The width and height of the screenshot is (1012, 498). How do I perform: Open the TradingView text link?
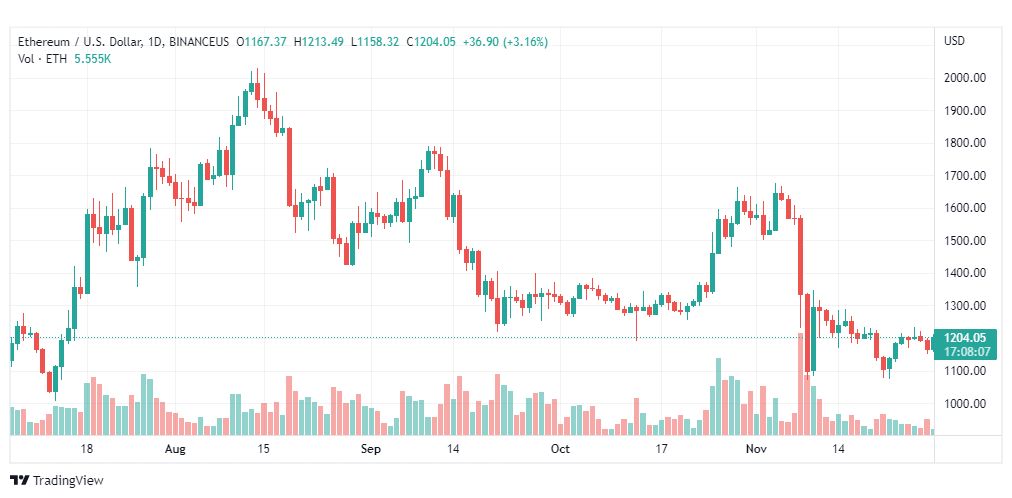tap(68, 481)
